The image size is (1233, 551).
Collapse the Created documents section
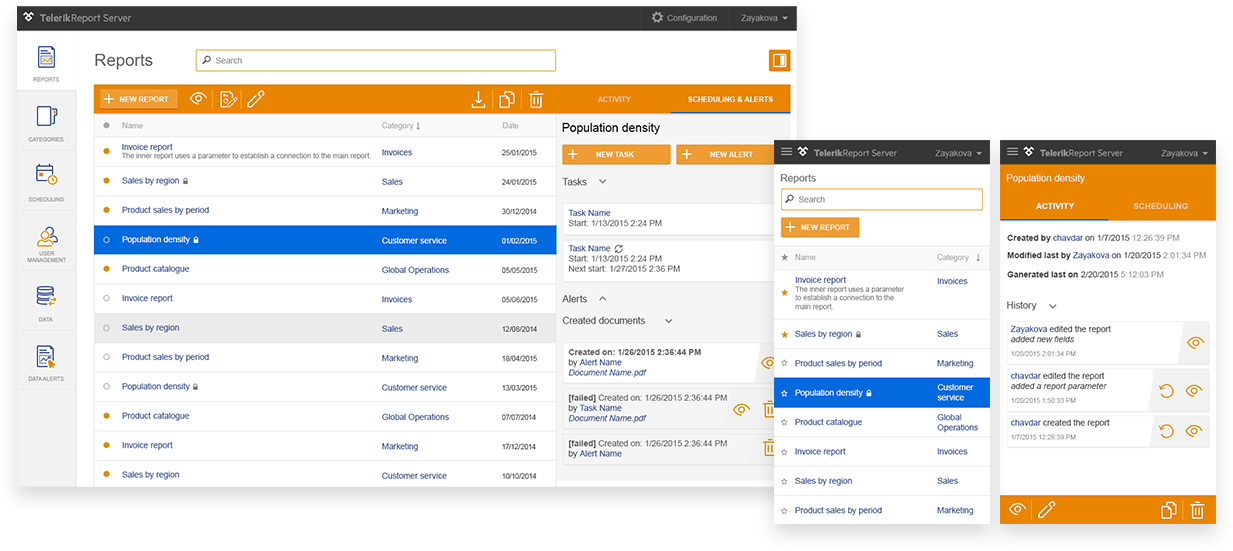click(669, 321)
